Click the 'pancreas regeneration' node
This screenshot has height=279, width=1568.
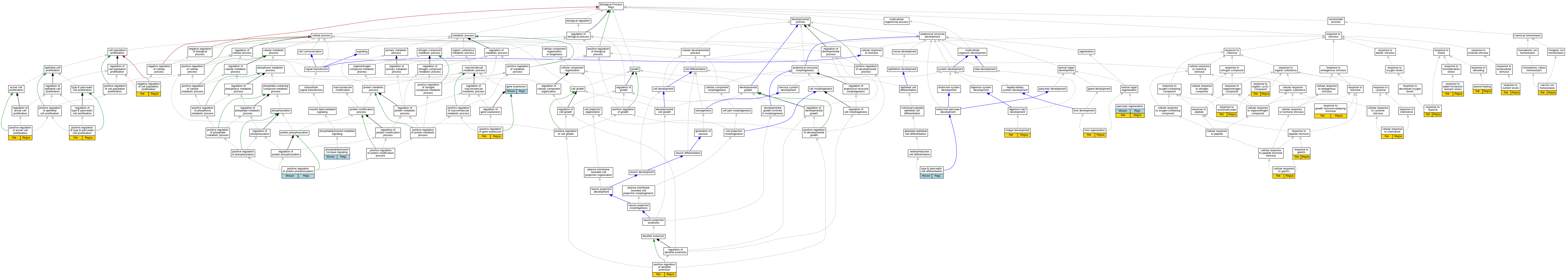(1130, 111)
